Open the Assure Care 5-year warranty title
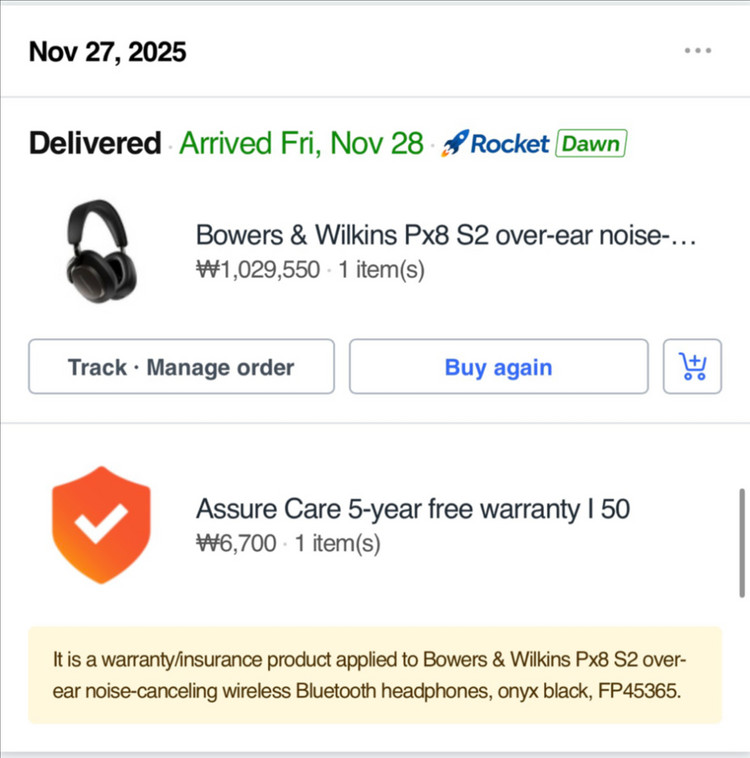 point(413,509)
